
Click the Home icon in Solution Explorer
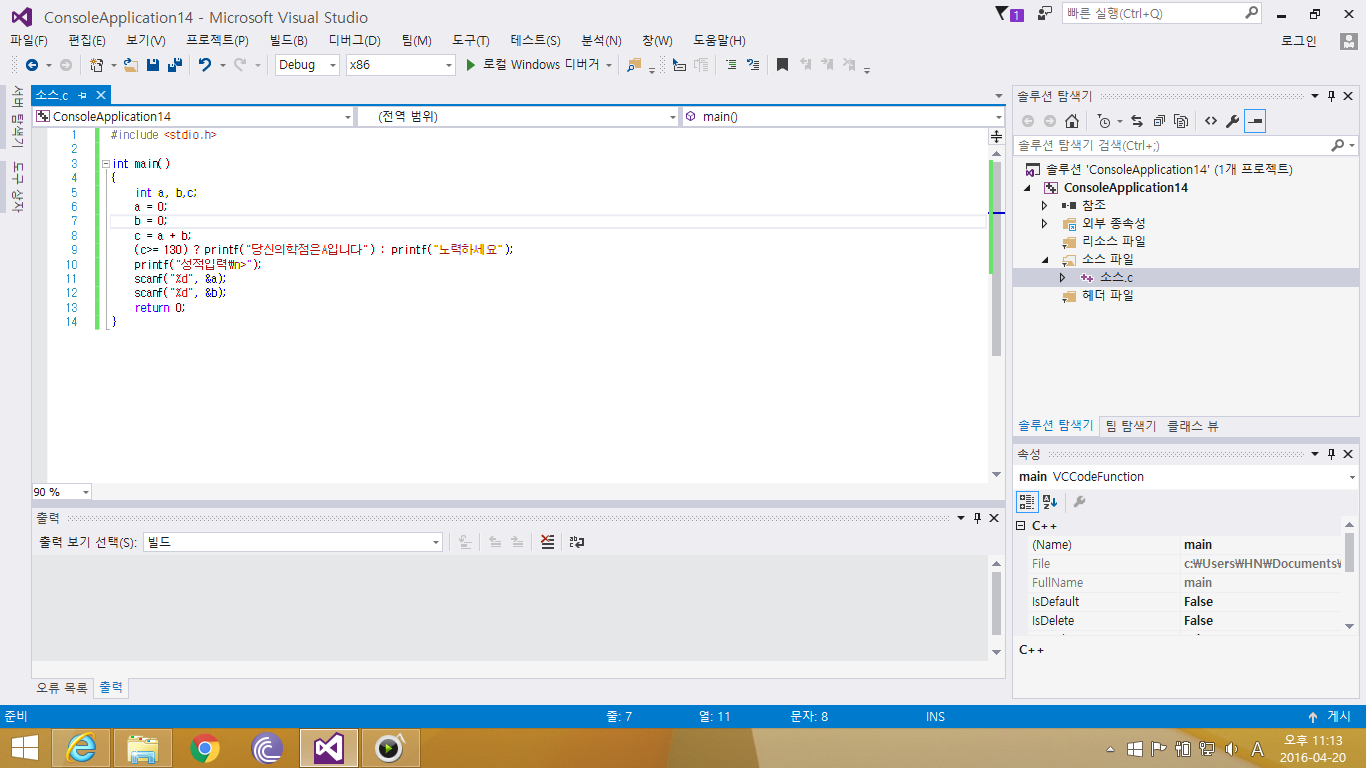tap(1072, 121)
